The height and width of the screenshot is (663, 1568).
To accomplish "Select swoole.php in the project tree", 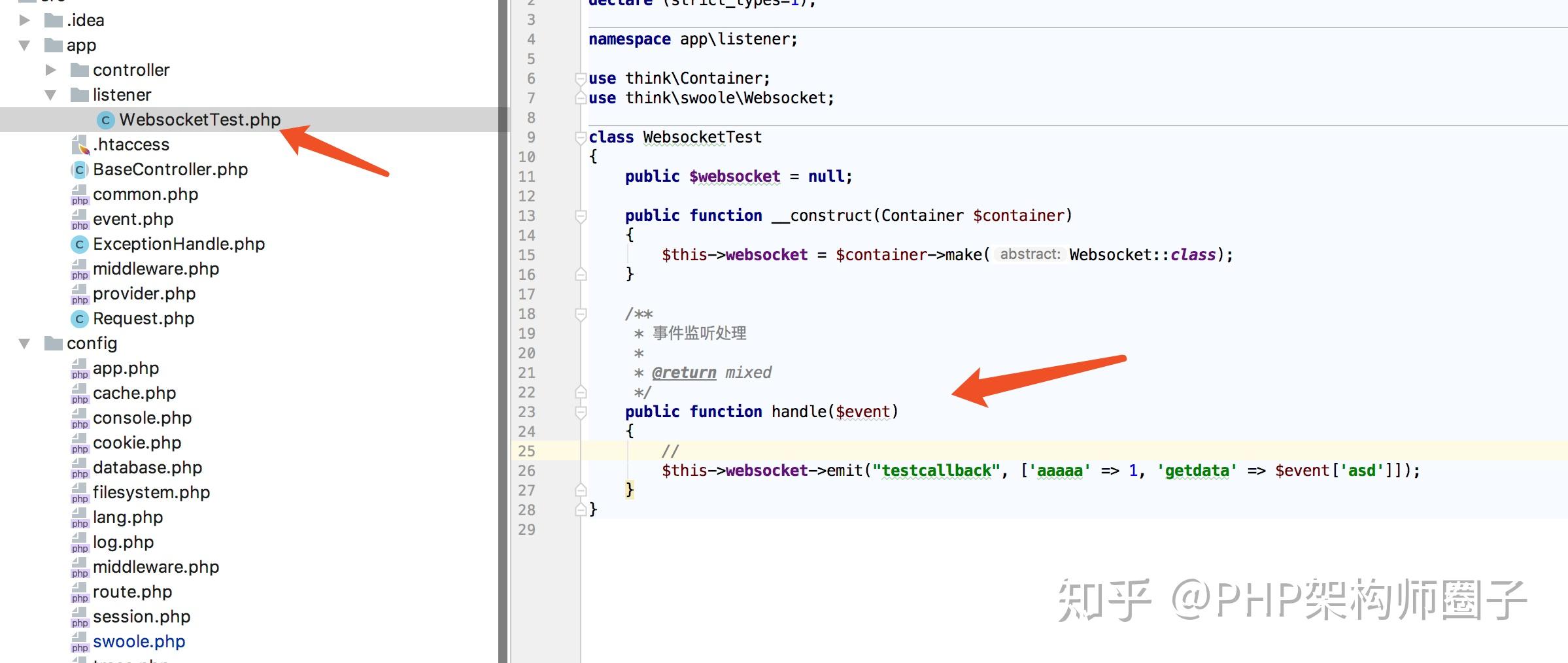I will coord(138,641).
